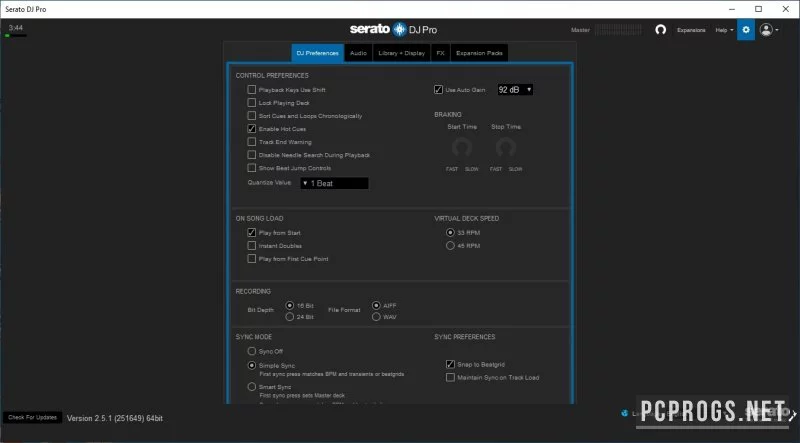The width and height of the screenshot is (800, 443).
Task: Click the braking Stop Time knob
Action: click(x=506, y=148)
